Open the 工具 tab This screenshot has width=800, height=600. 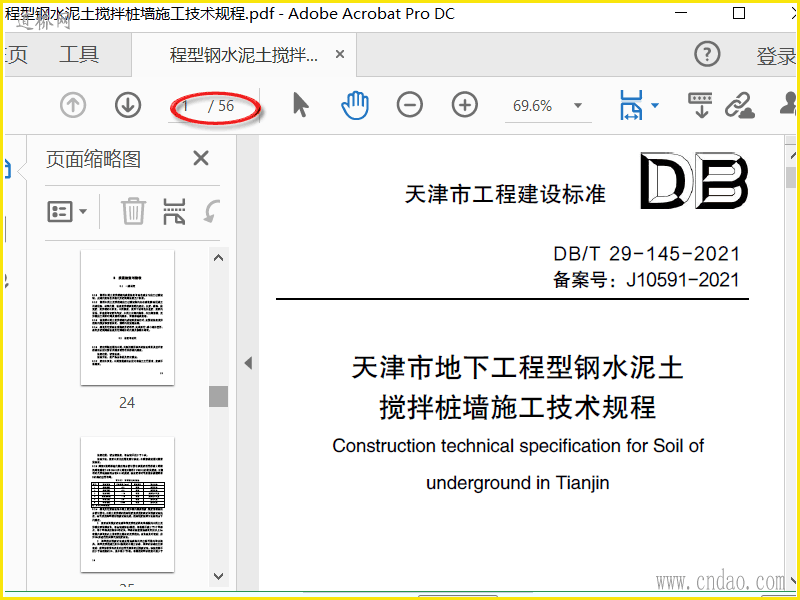coord(79,54)
